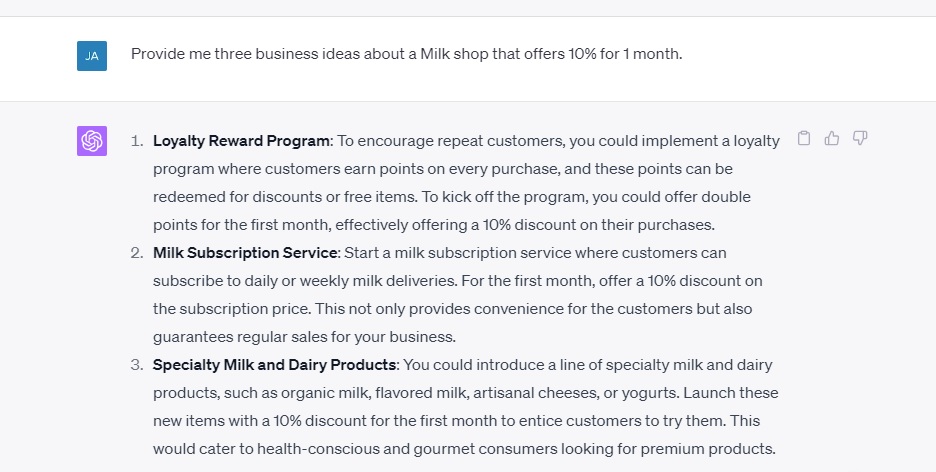Click list number 2 in the response
The width and height of the screenshot is (936, 472).
click(x=137, y=253)
